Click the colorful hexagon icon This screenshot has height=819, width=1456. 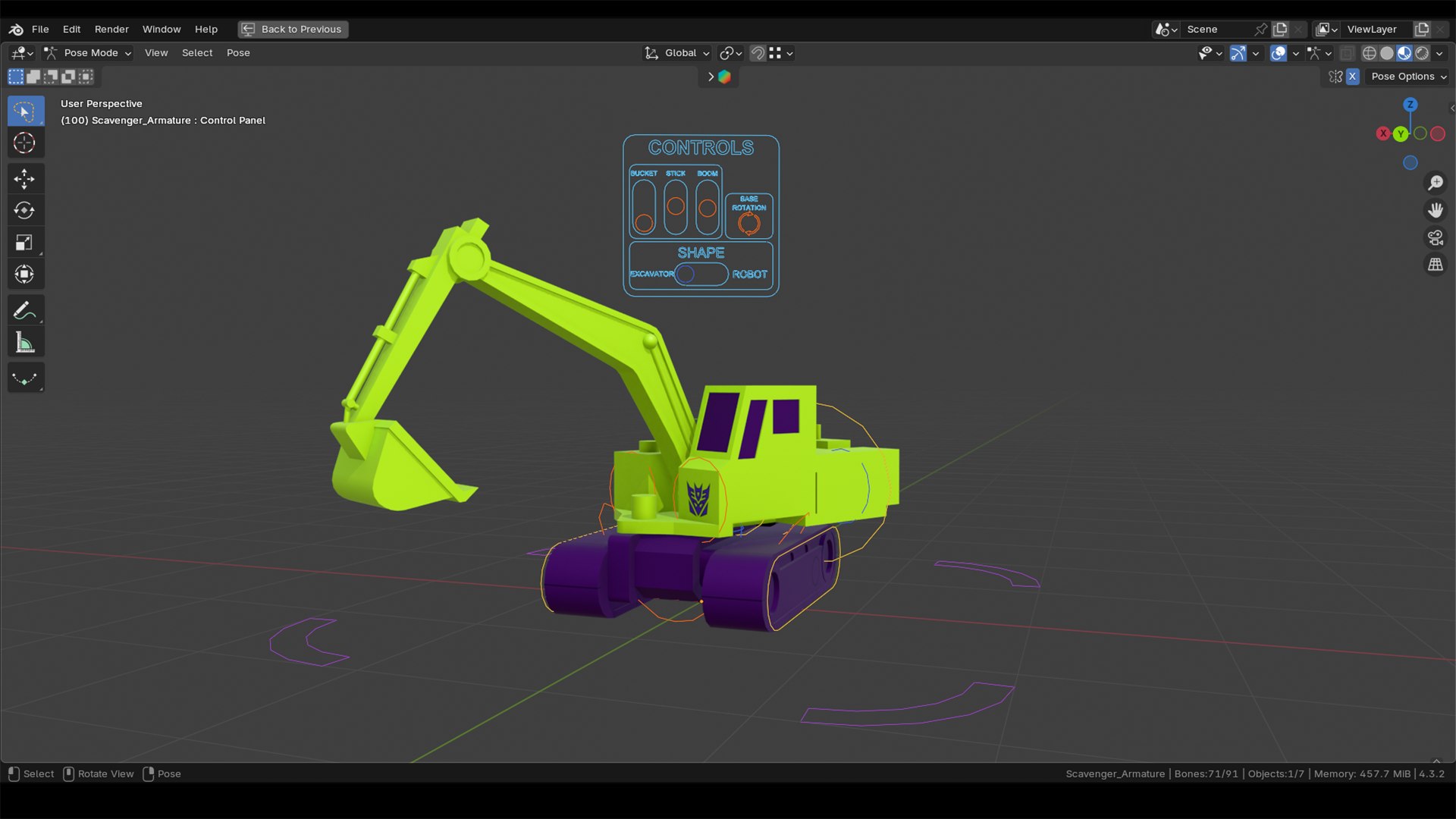point(724,77)
